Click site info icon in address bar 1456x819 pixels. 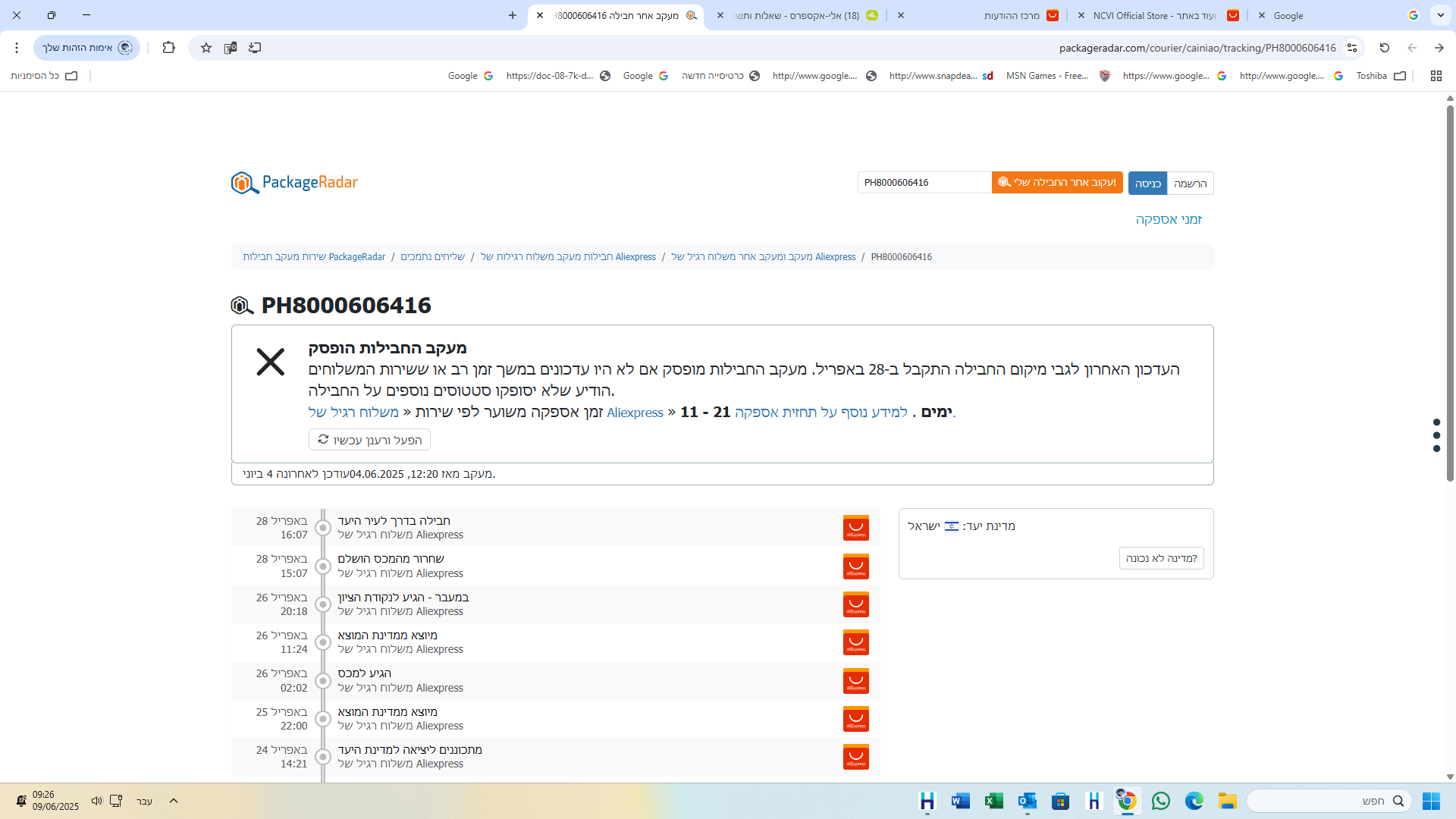[x=1352, y=48]
